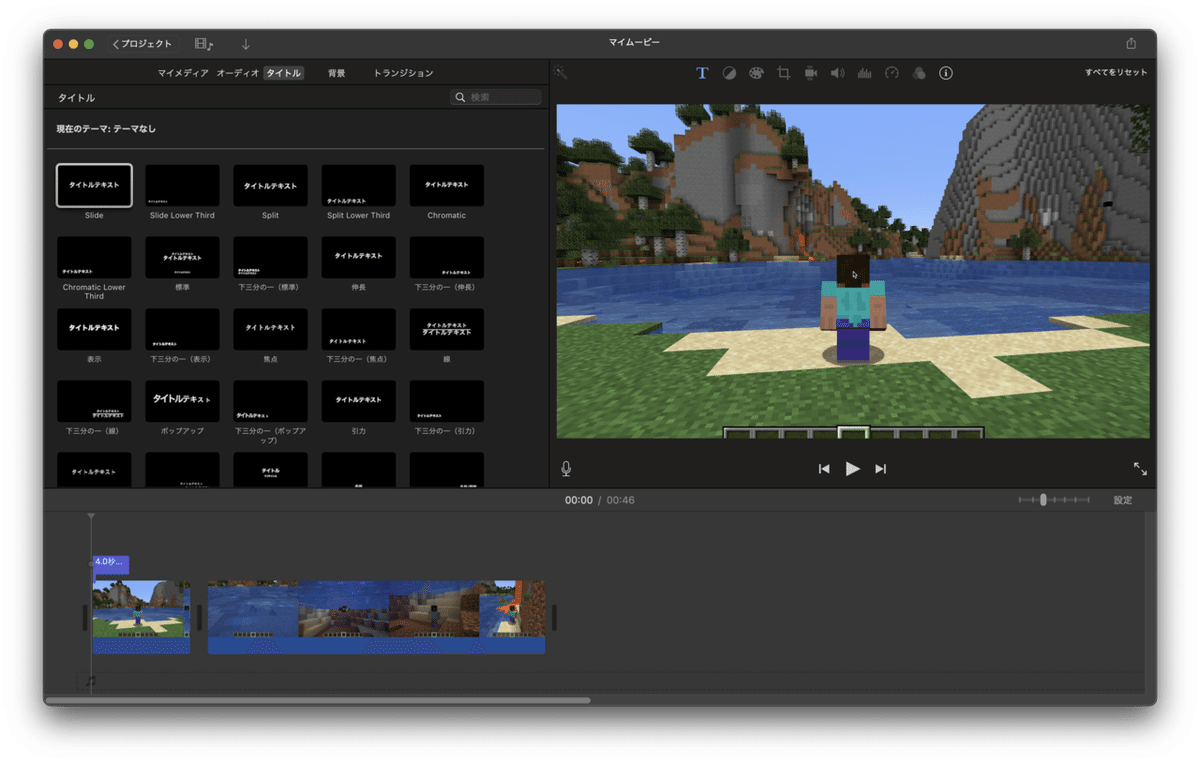Open the color balance tool
The width and height of the screenshot is (1200, 763).
pyautogui.click(x=730, y=73)
